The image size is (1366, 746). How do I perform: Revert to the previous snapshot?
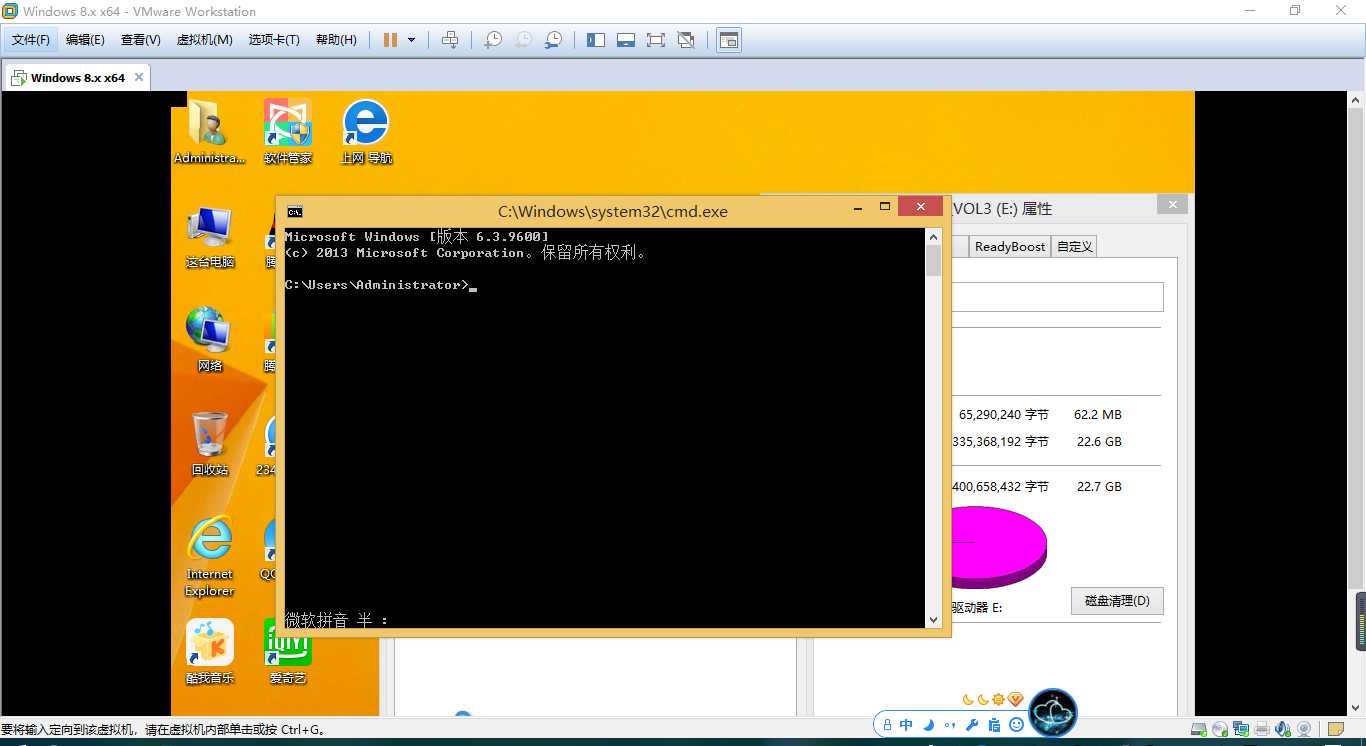coord(523,40)
